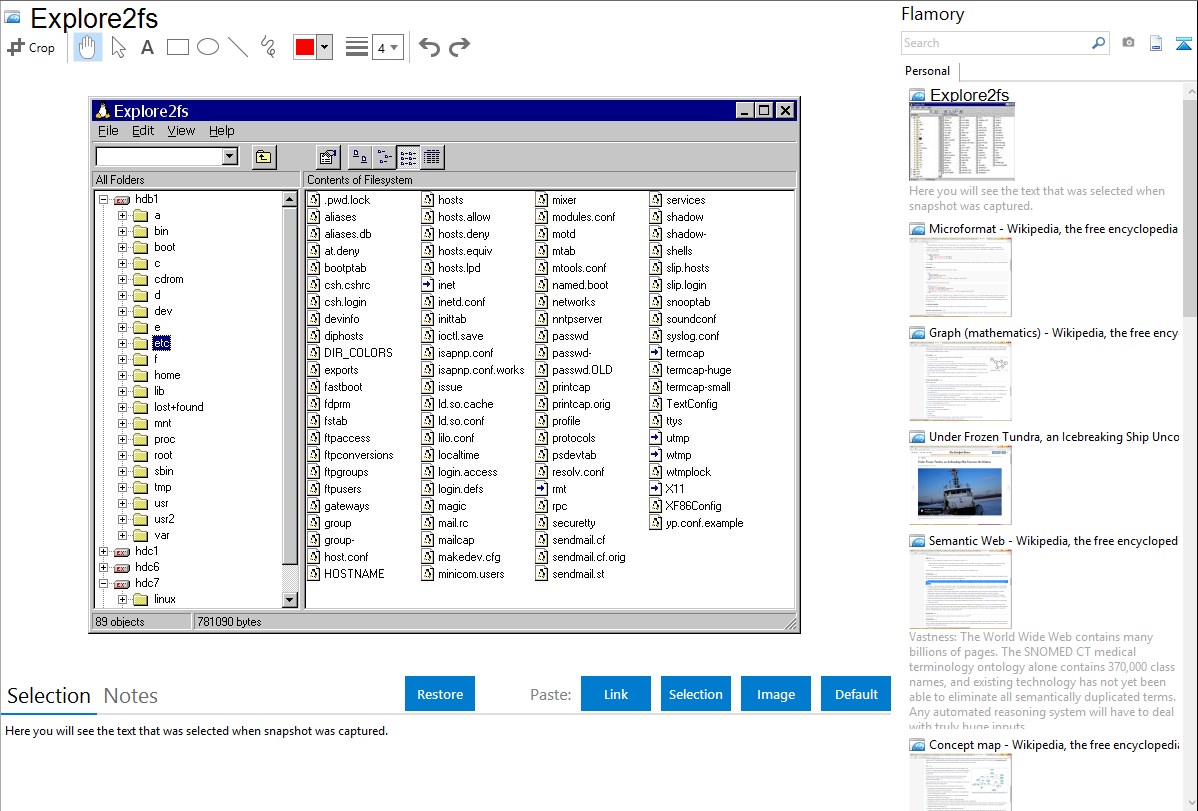Viewport: 1198px width, 811px height.
Task: Click the redo arrow
Action: 459,47
